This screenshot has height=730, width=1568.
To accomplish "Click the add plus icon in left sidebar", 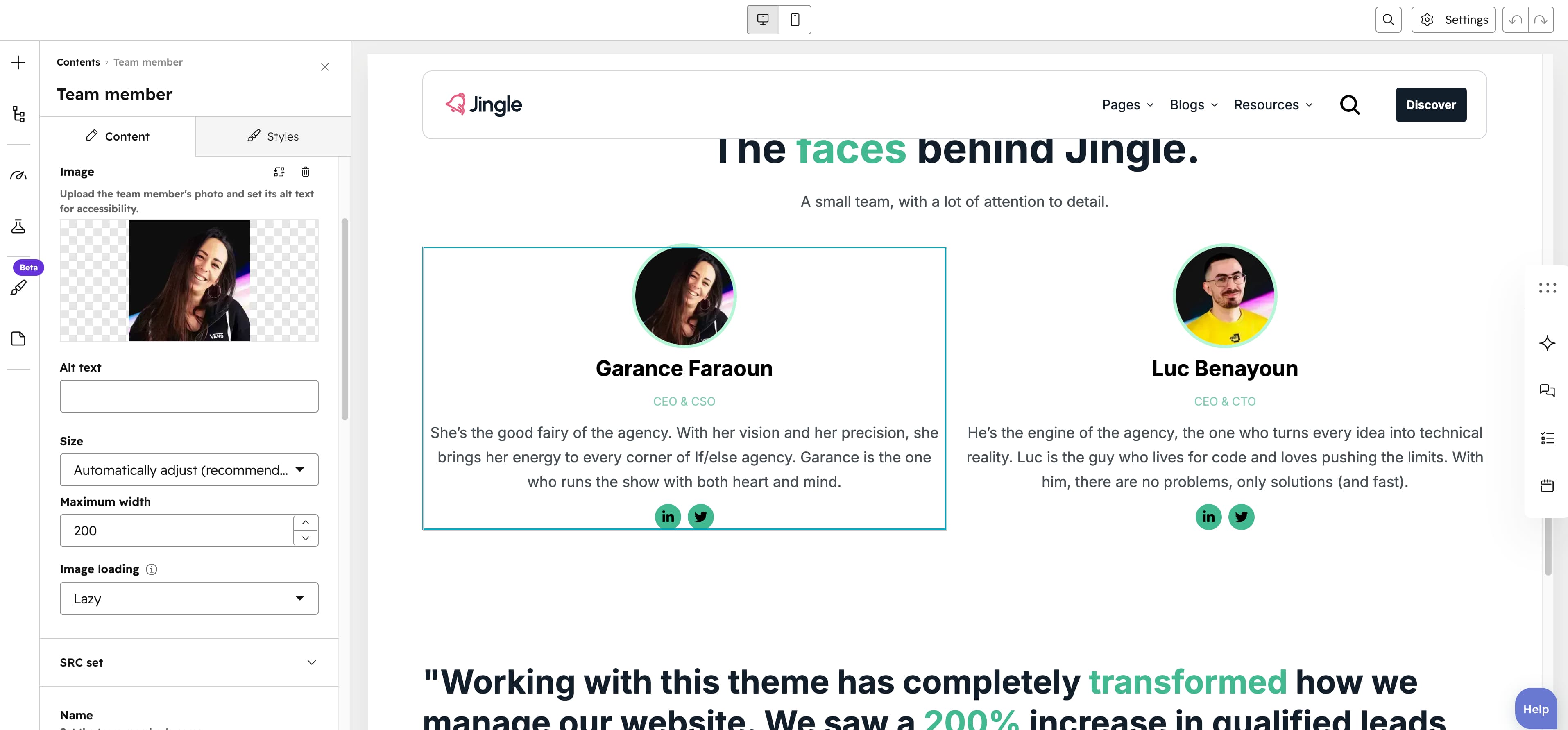I will tap(18, 63).
